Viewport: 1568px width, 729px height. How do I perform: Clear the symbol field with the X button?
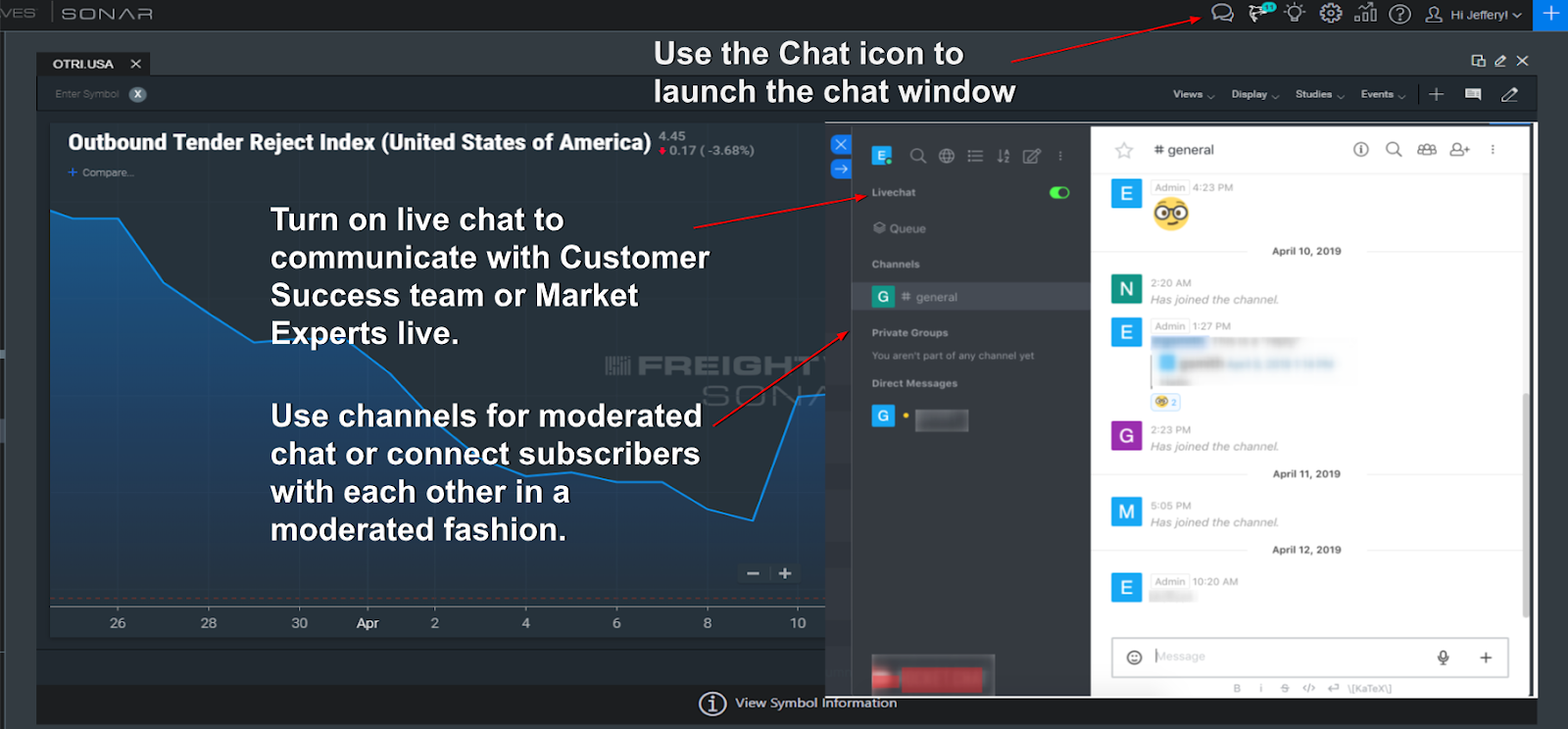[x=138, y=94]
